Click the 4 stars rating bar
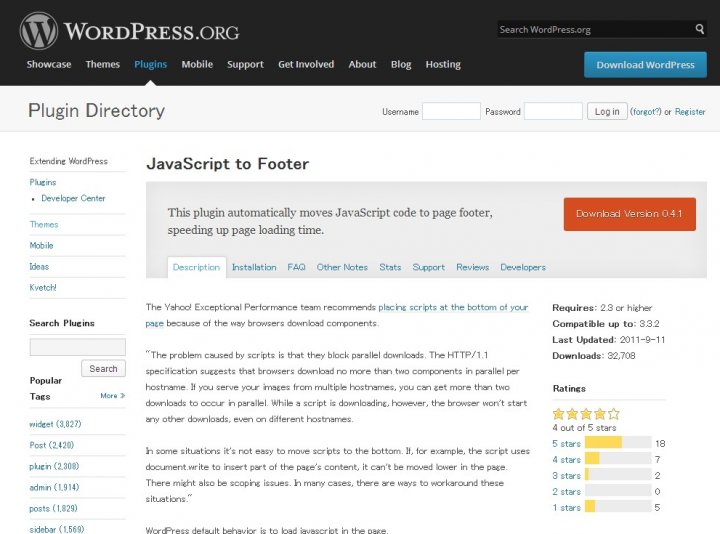This screenshot has height=534, width=720. pos(618,459)
